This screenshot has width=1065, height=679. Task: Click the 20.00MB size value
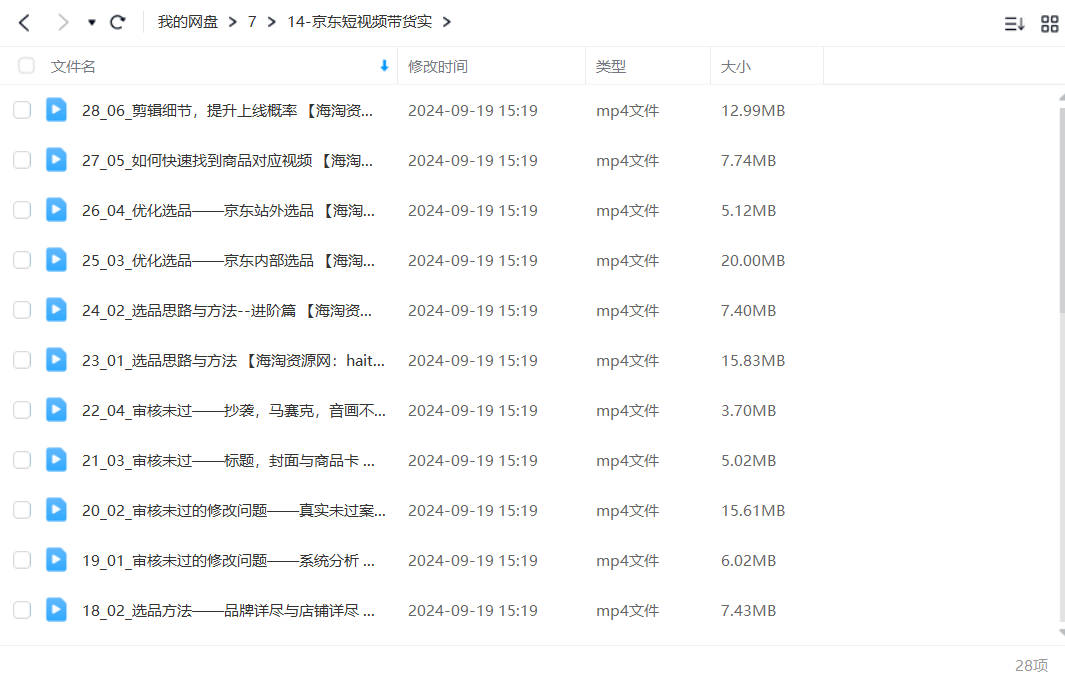(x=753, y=261)
